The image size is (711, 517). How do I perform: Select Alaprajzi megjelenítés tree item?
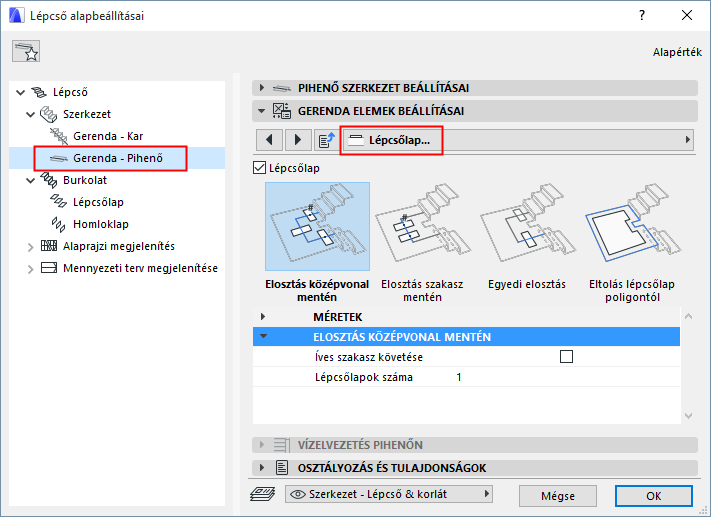(119, 246)
